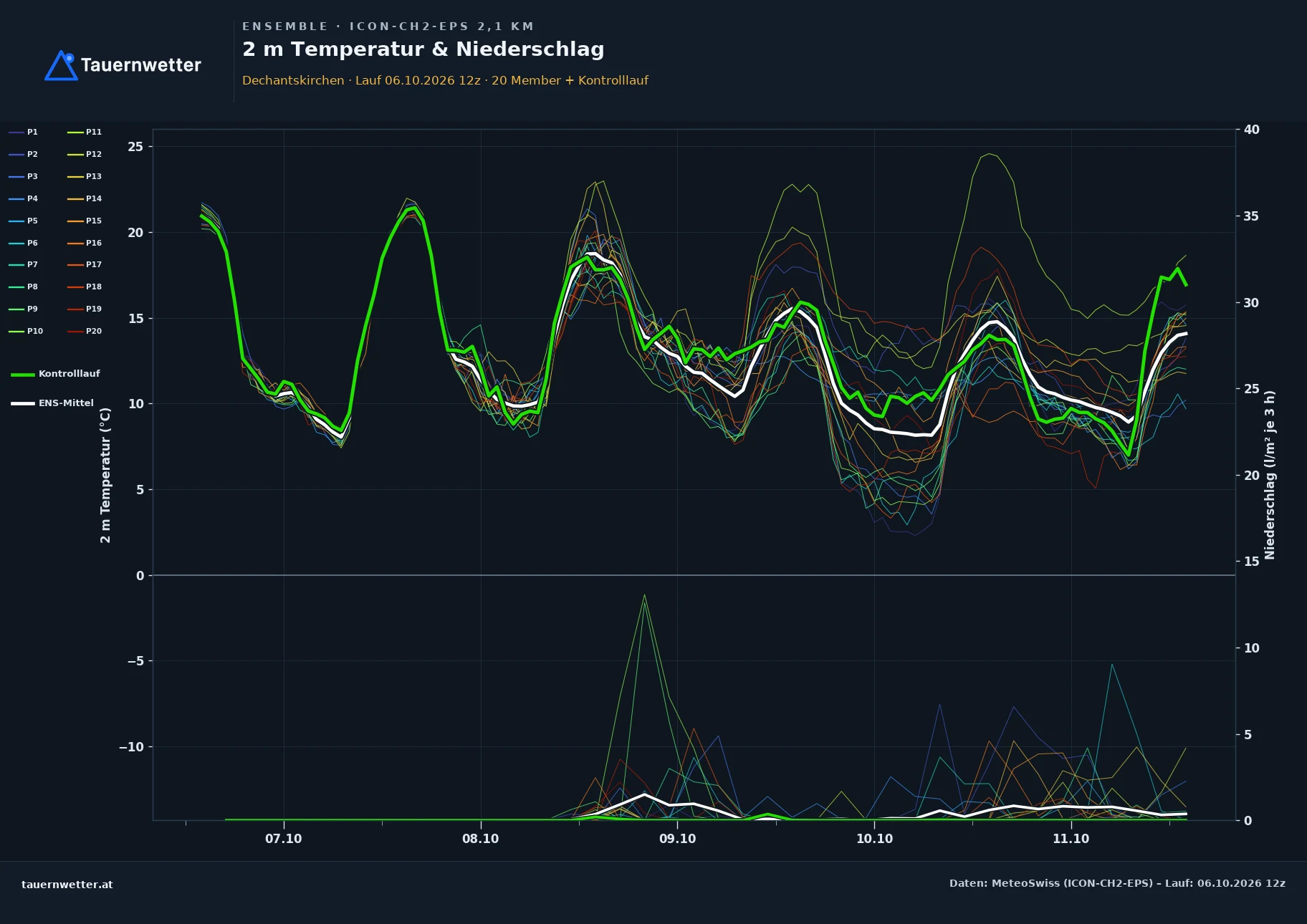Click the Tauernwetter brand name text
Image resolution: width=1307 pixels, height=924 pixels.
pos(141,65)
